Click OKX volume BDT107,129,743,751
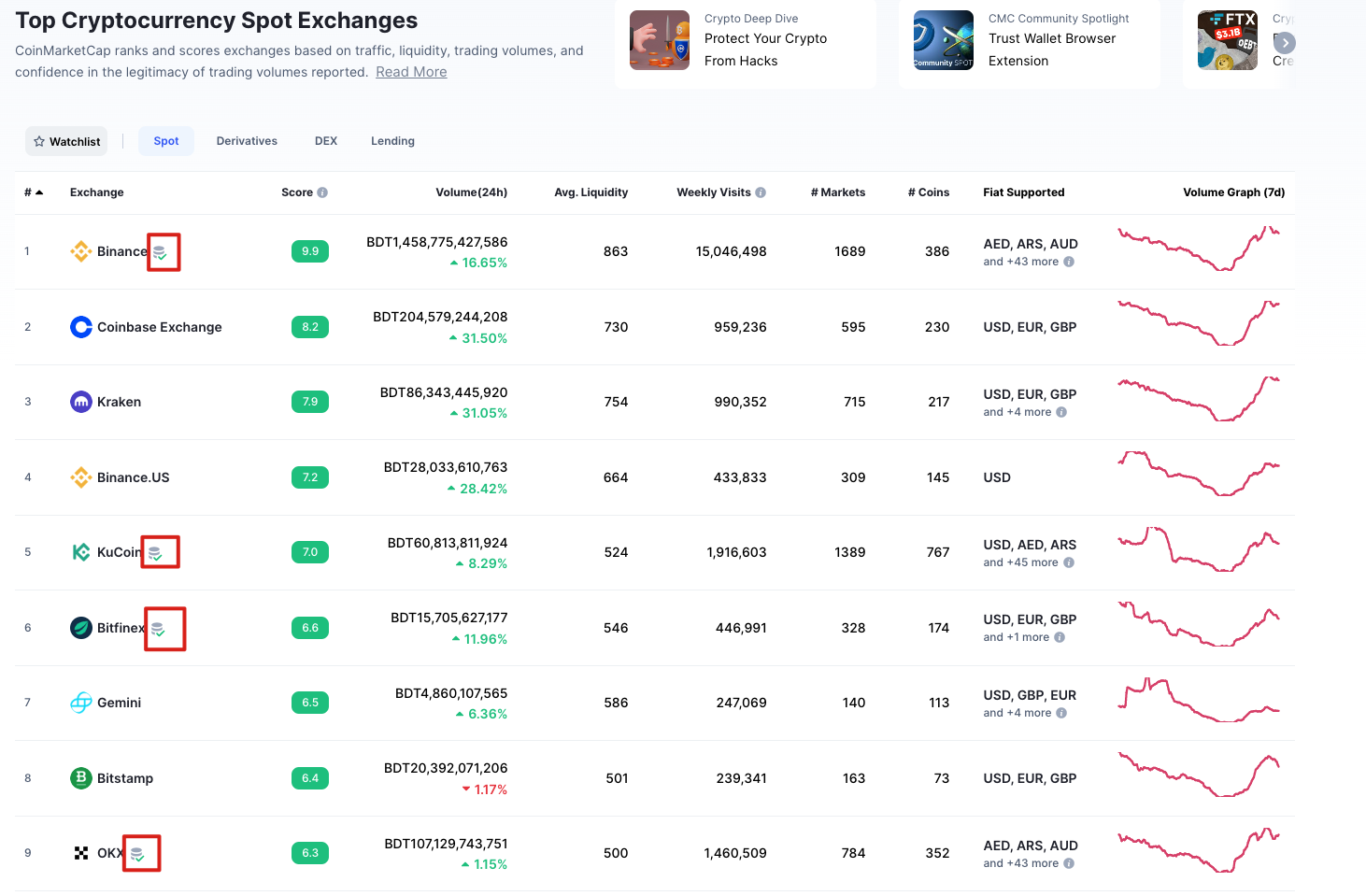 pos(447,844)
